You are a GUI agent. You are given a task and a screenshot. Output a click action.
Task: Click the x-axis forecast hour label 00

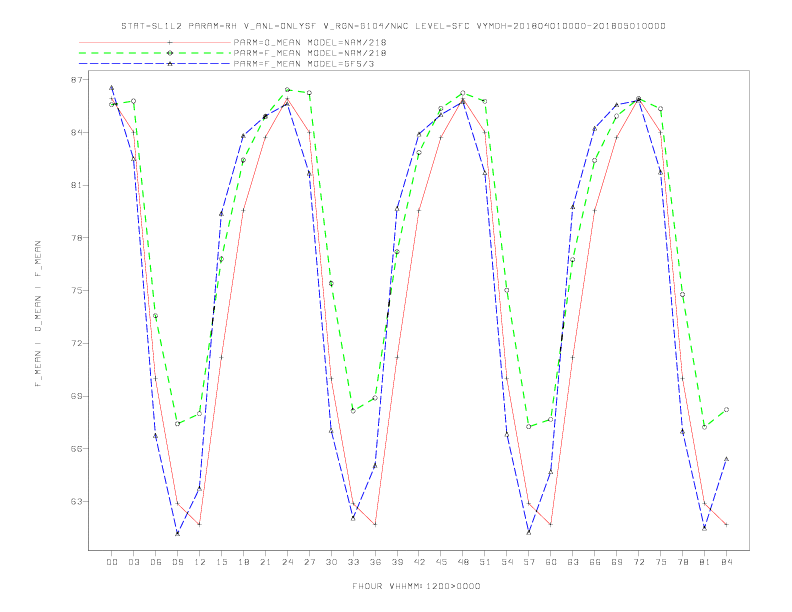112,562
